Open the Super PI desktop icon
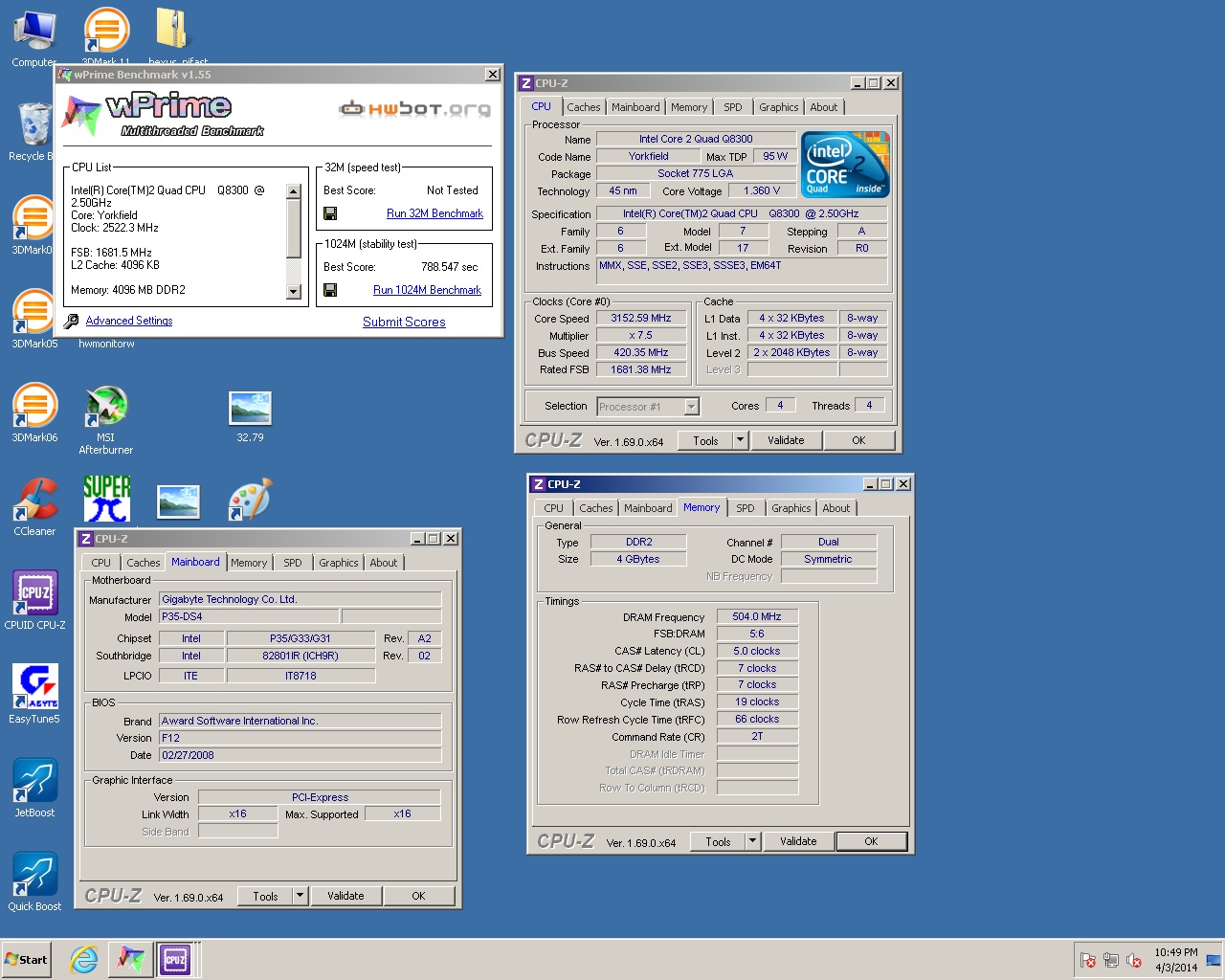Screen dimensions: 1225x980 [106, 499]
